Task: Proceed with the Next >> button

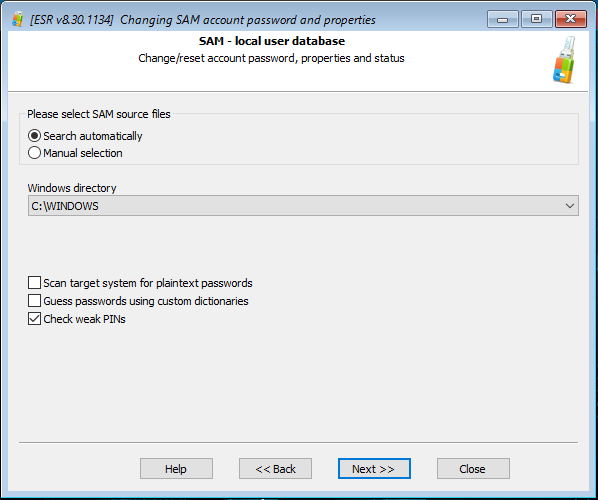Action: coord(374,469)
